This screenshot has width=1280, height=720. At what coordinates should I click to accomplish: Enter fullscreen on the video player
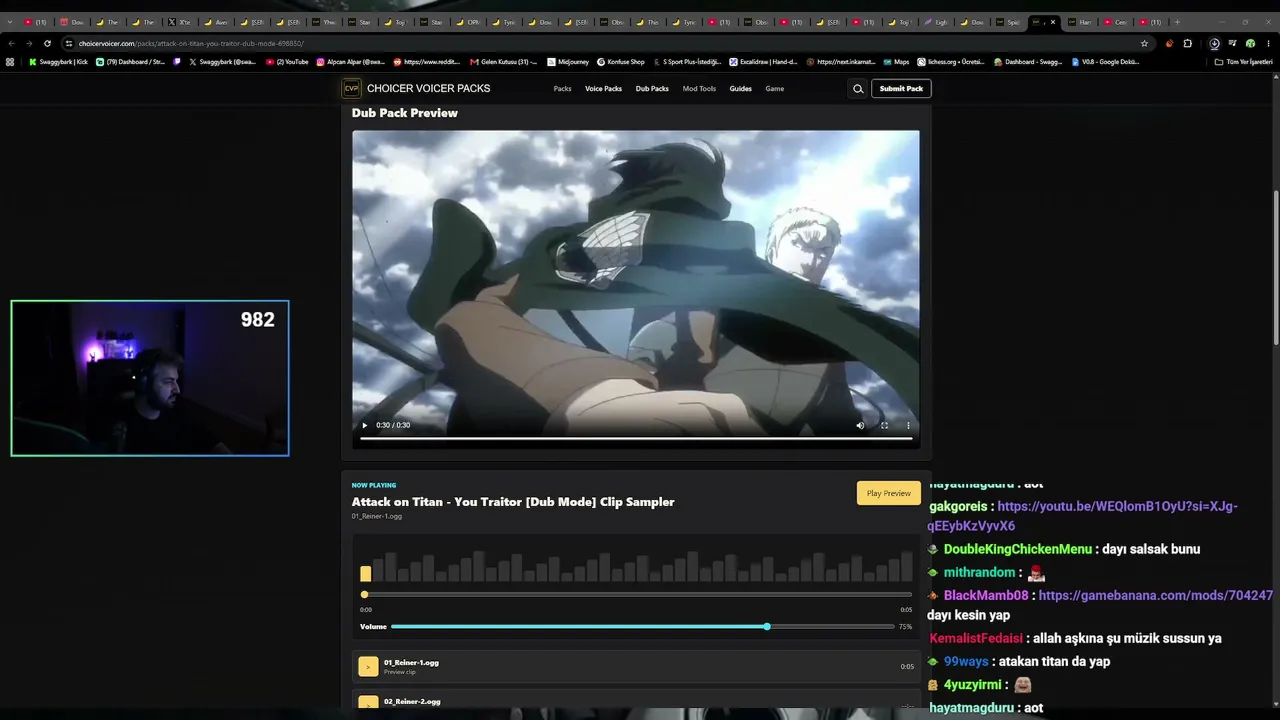point(884,425)
